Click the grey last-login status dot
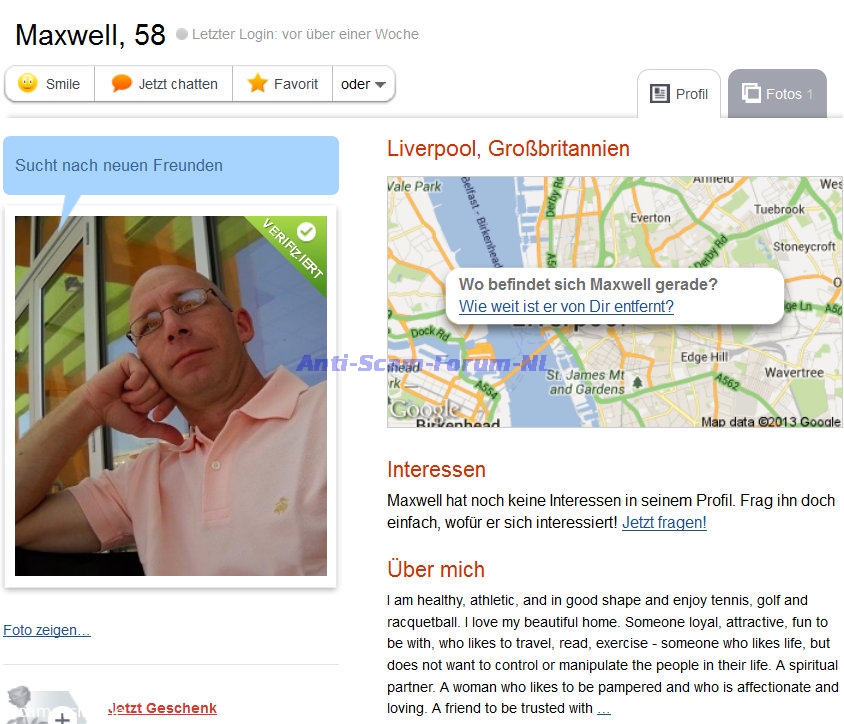This screenshot has width=844, height=724. point(182,34)
